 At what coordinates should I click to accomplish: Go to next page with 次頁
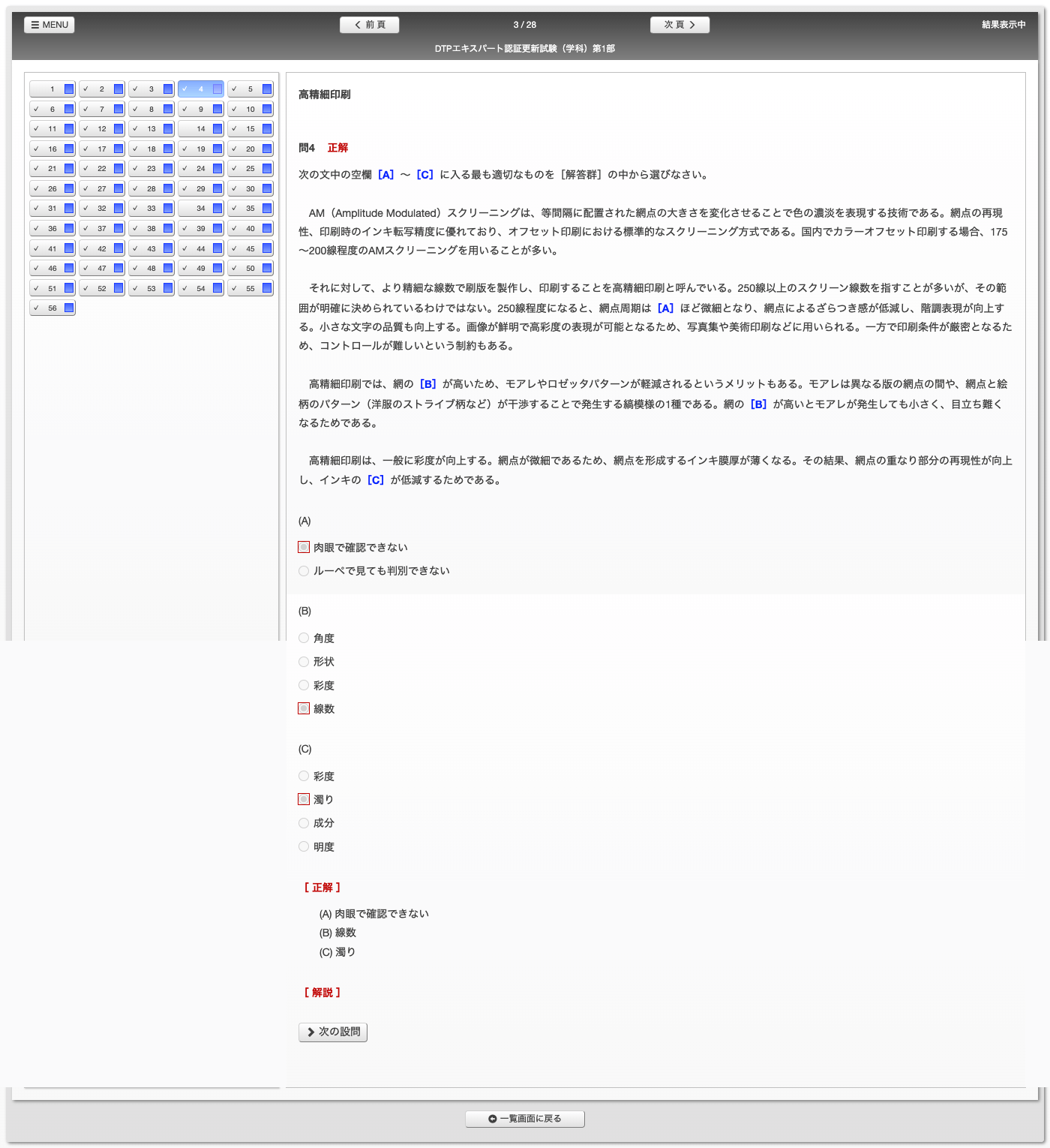(x=679, y=25)
